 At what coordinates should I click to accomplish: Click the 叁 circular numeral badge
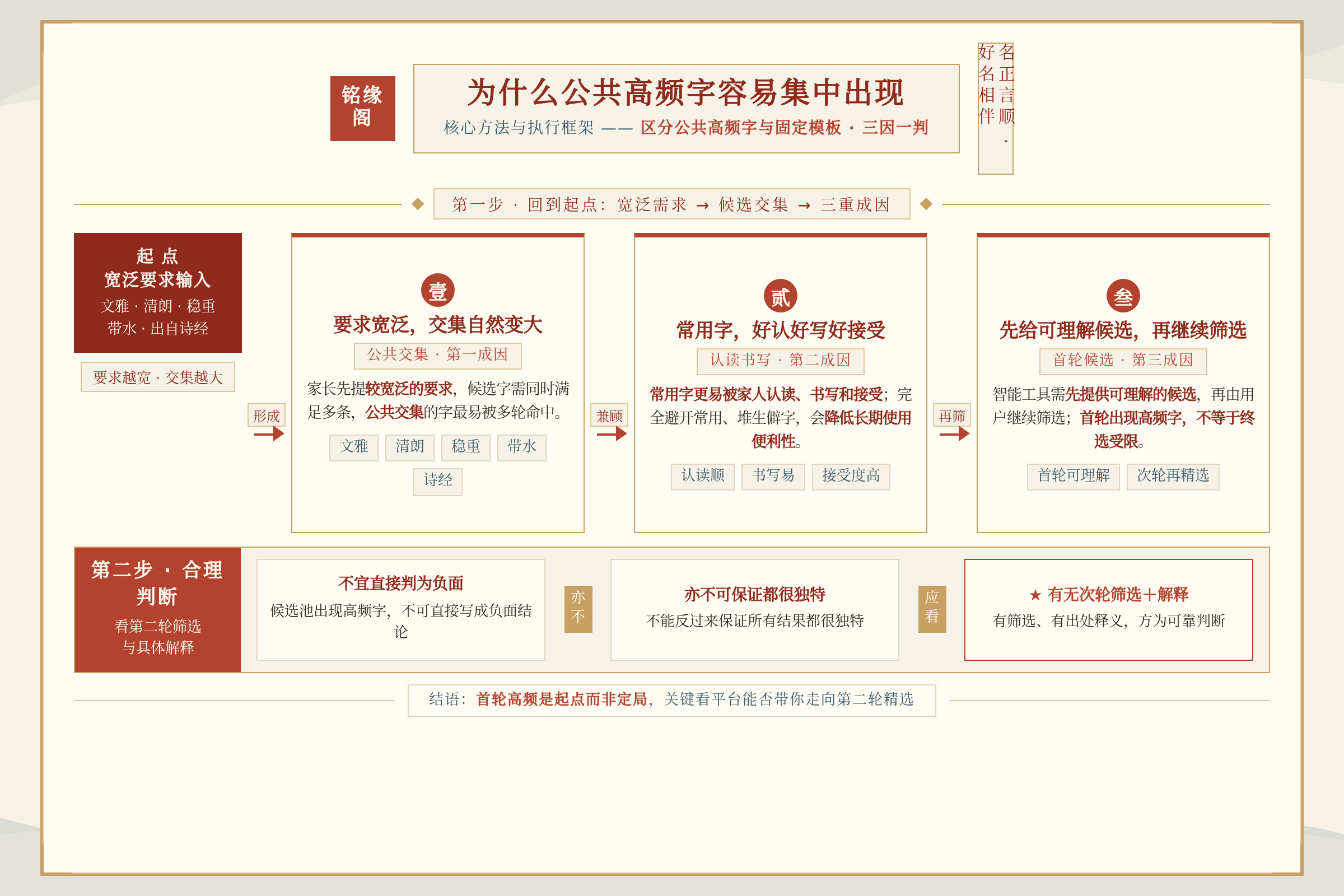pyautogui.click(x=1123, y=296)
